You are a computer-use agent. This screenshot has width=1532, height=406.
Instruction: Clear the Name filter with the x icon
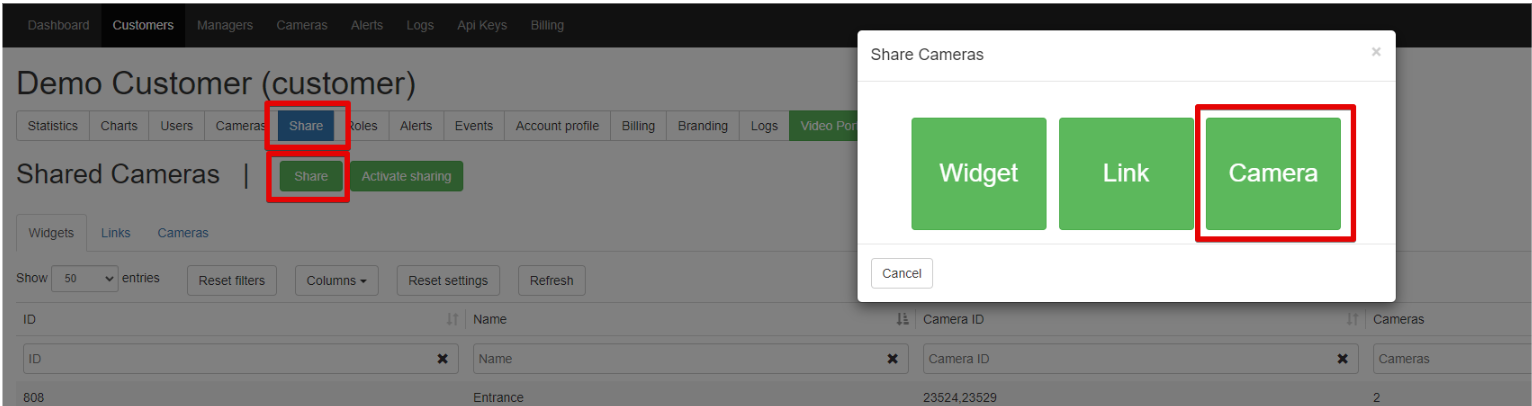pos(892,358)
